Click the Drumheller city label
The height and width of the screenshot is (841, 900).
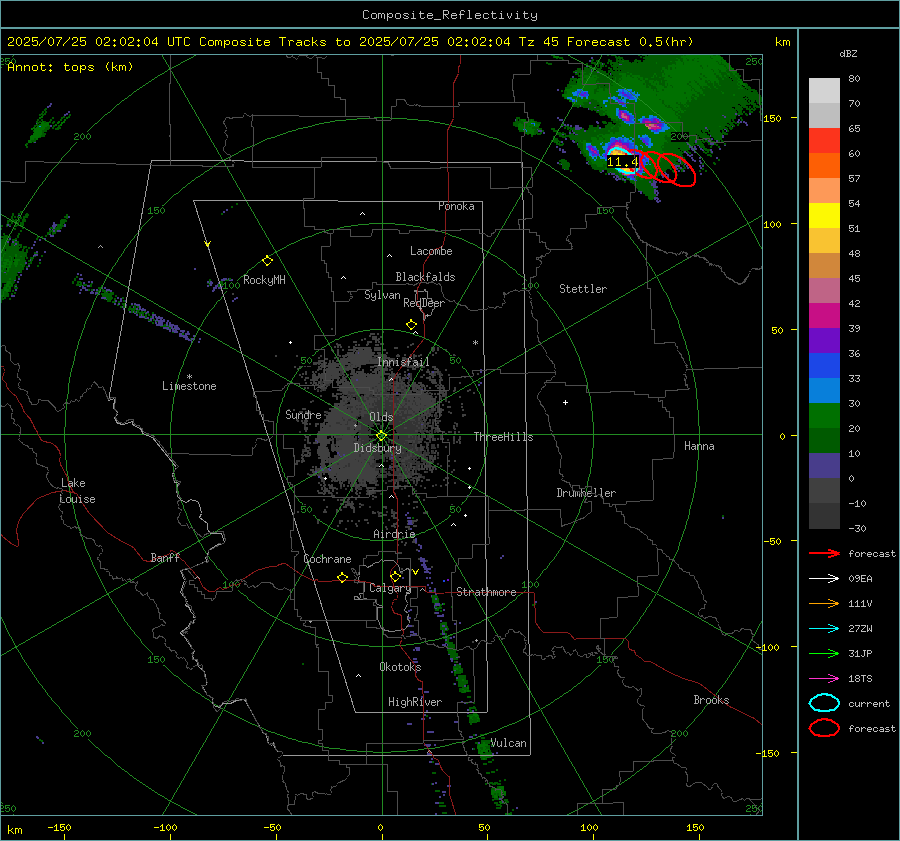click(586, 493)
